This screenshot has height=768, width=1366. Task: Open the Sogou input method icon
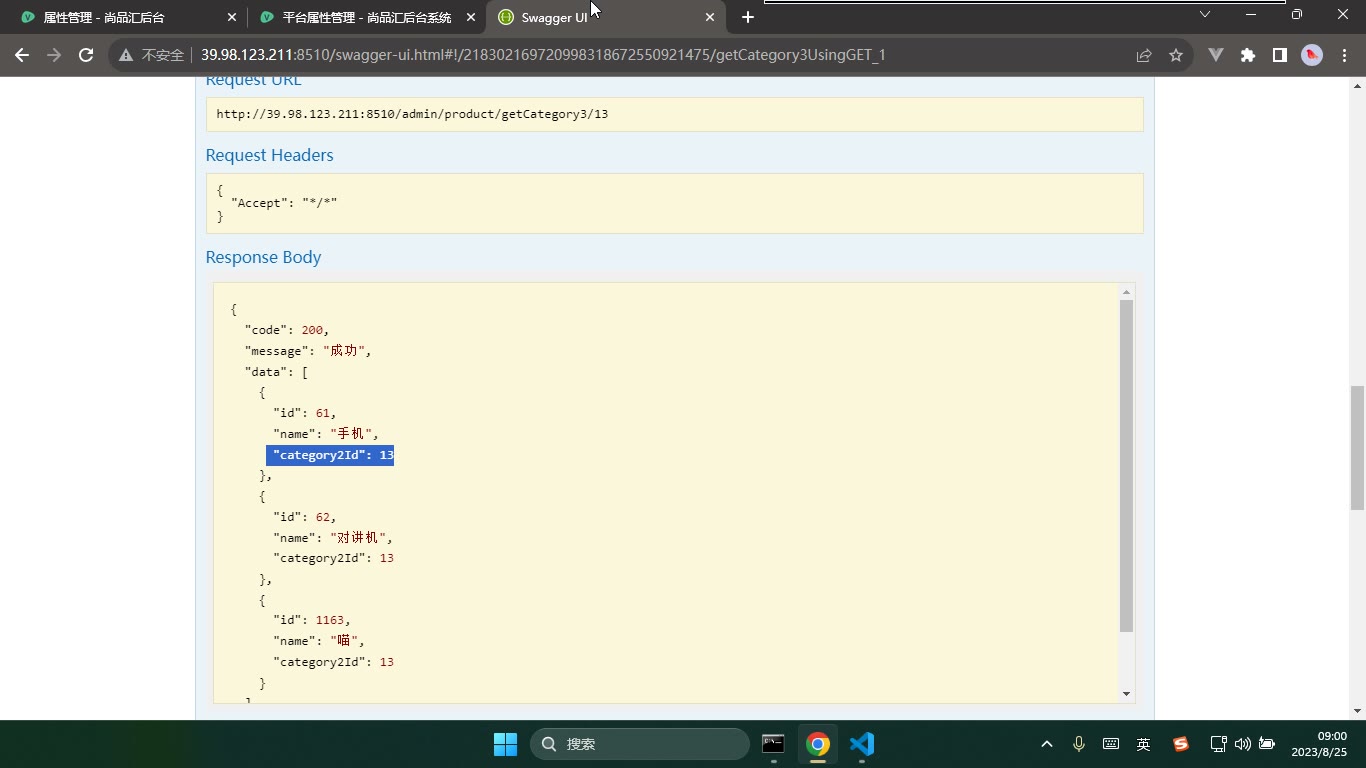[1181, 744]
